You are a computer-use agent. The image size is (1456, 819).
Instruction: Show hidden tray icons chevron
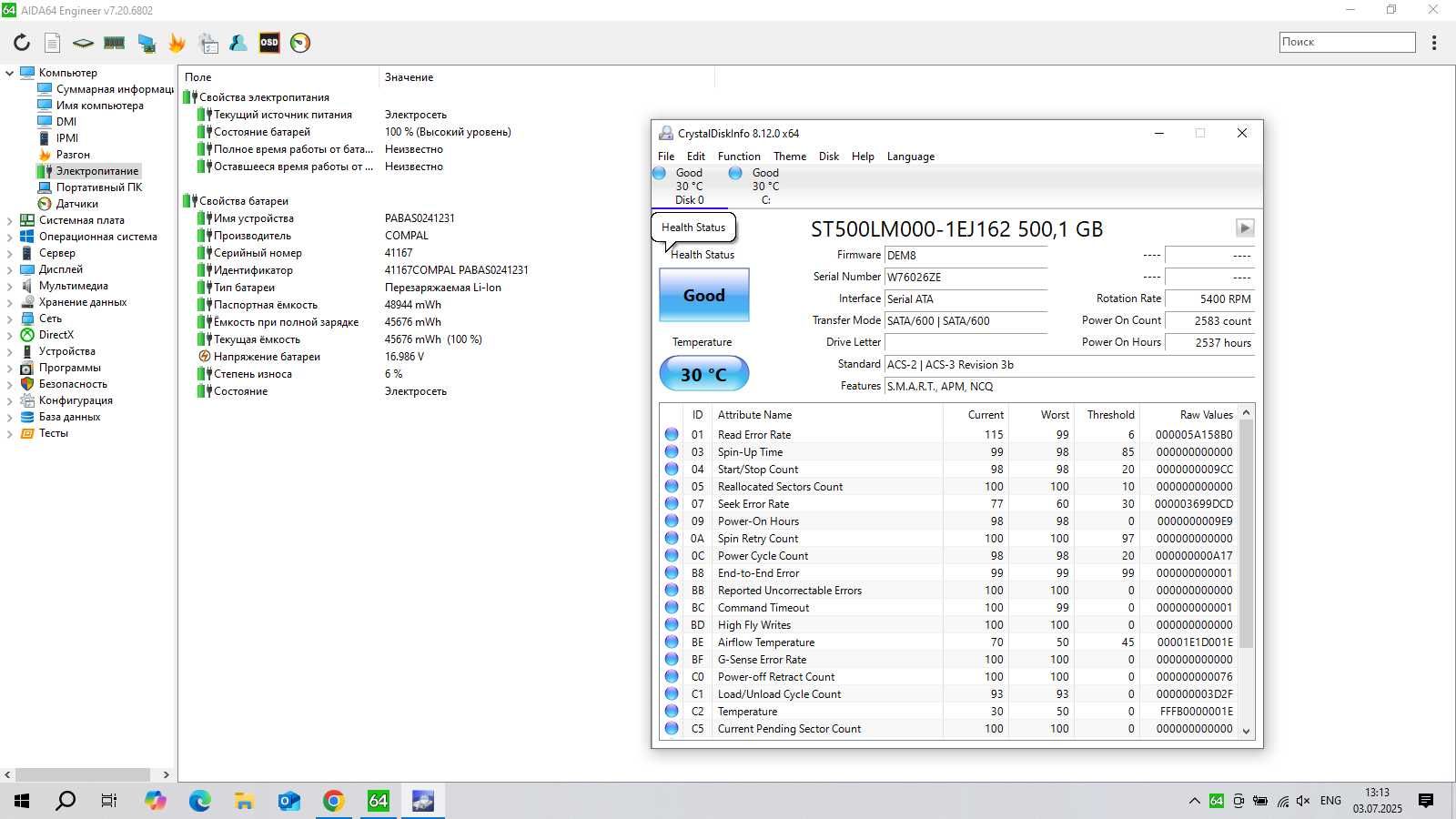(x=1194, y=801)
